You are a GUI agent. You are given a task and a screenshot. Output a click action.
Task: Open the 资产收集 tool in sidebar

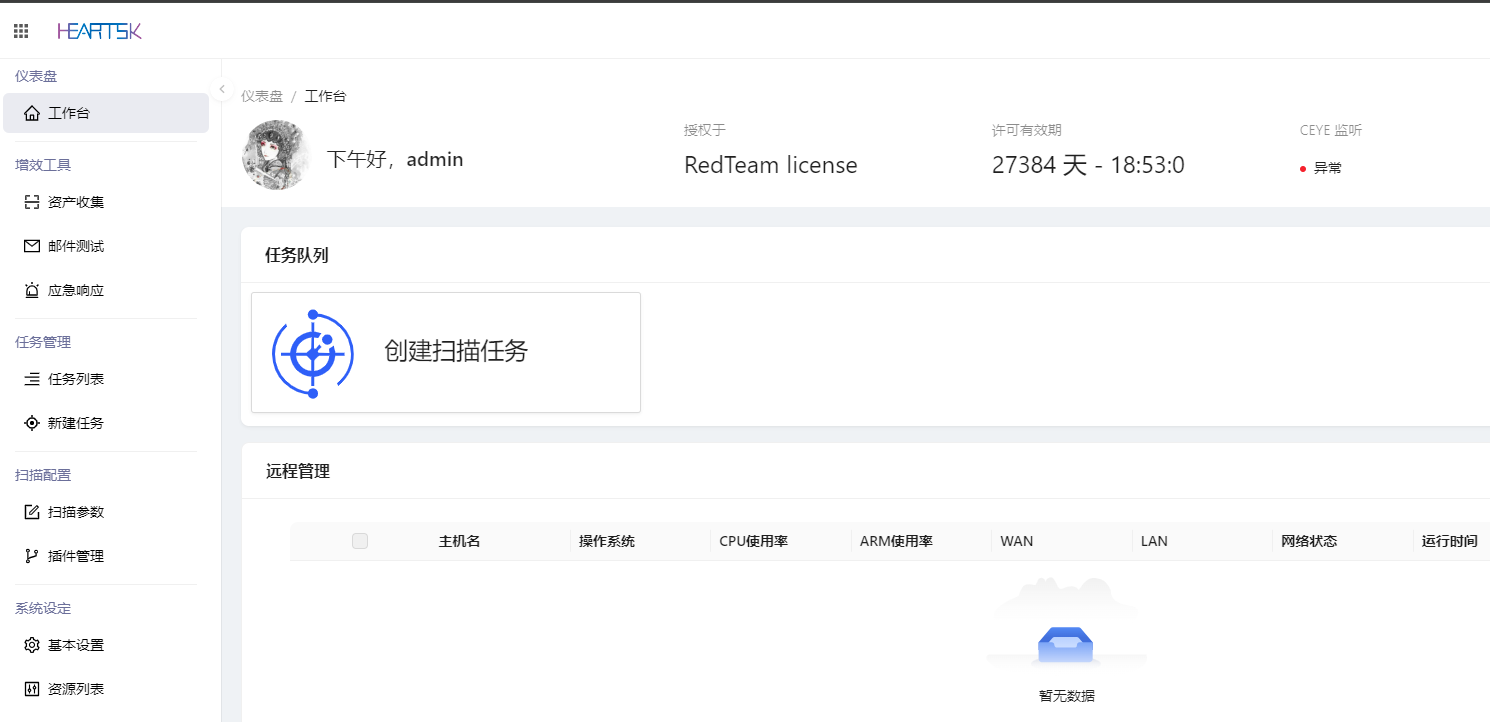[76, 201]
